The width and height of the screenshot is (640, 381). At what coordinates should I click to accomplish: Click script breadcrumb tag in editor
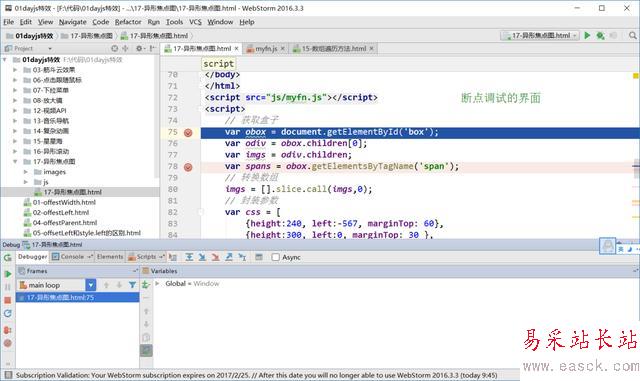(219, 64)
